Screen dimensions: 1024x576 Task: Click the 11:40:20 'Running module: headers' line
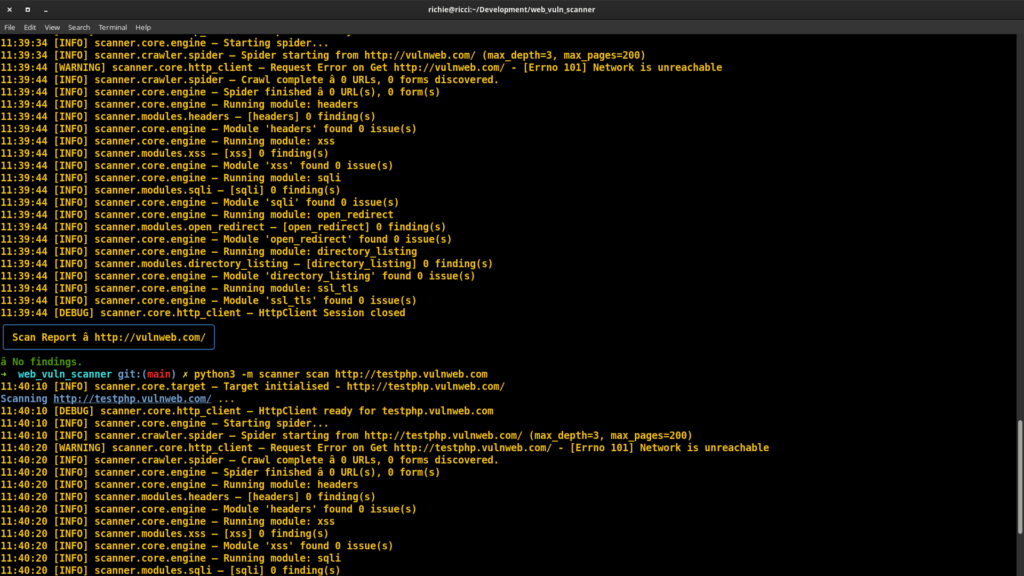tap(179, 485)
